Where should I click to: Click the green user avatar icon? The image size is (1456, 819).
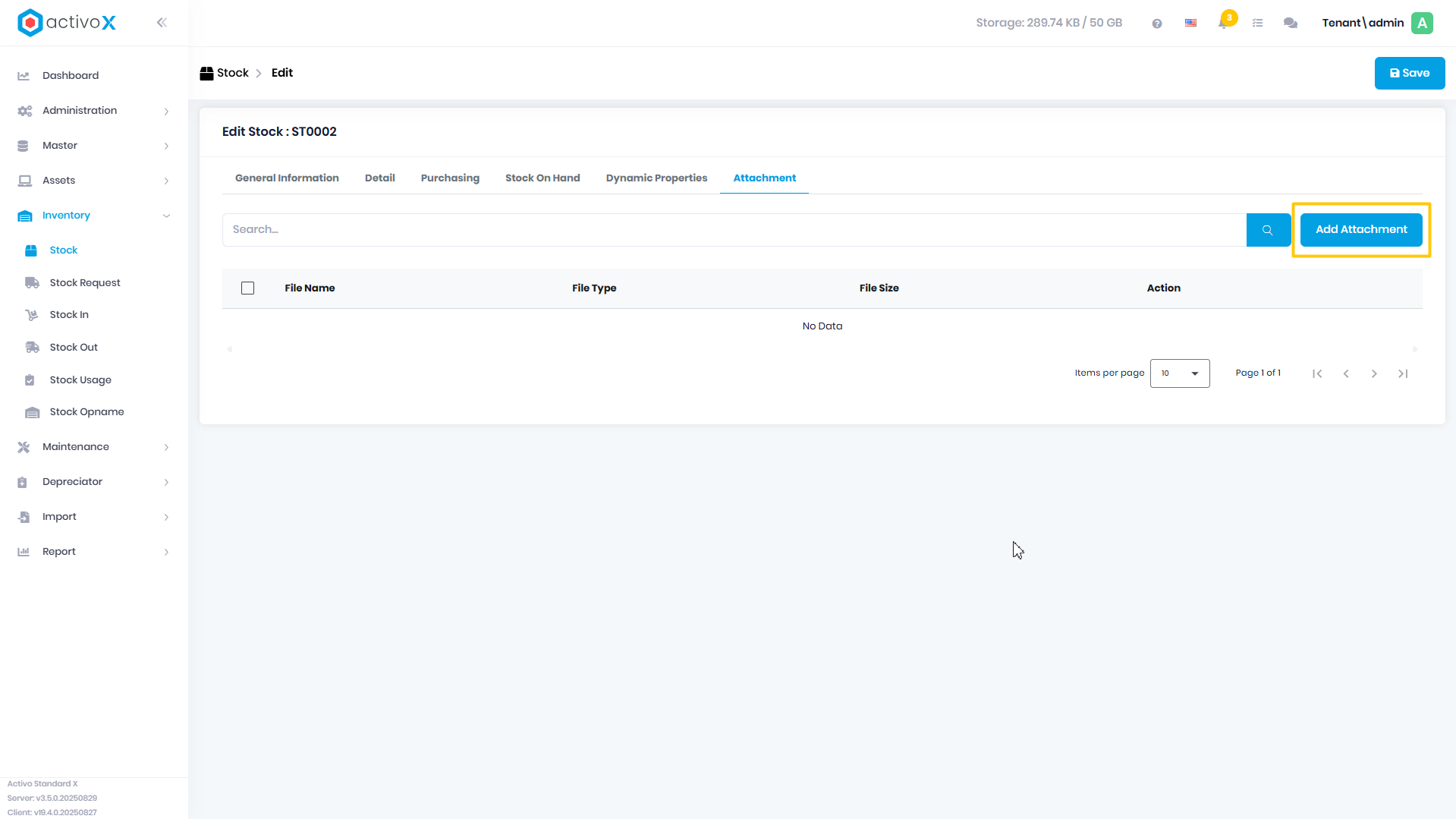coord(1422,23)
